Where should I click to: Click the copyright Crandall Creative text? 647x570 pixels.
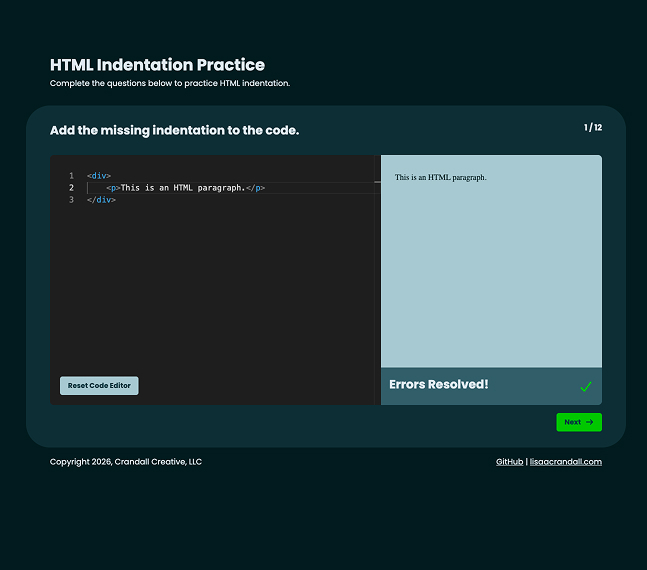click(x=126, y=461)
